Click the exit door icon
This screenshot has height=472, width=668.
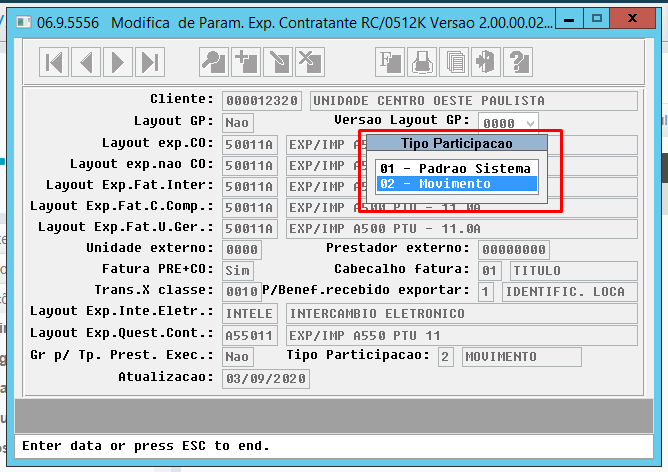tap(486, 62)
